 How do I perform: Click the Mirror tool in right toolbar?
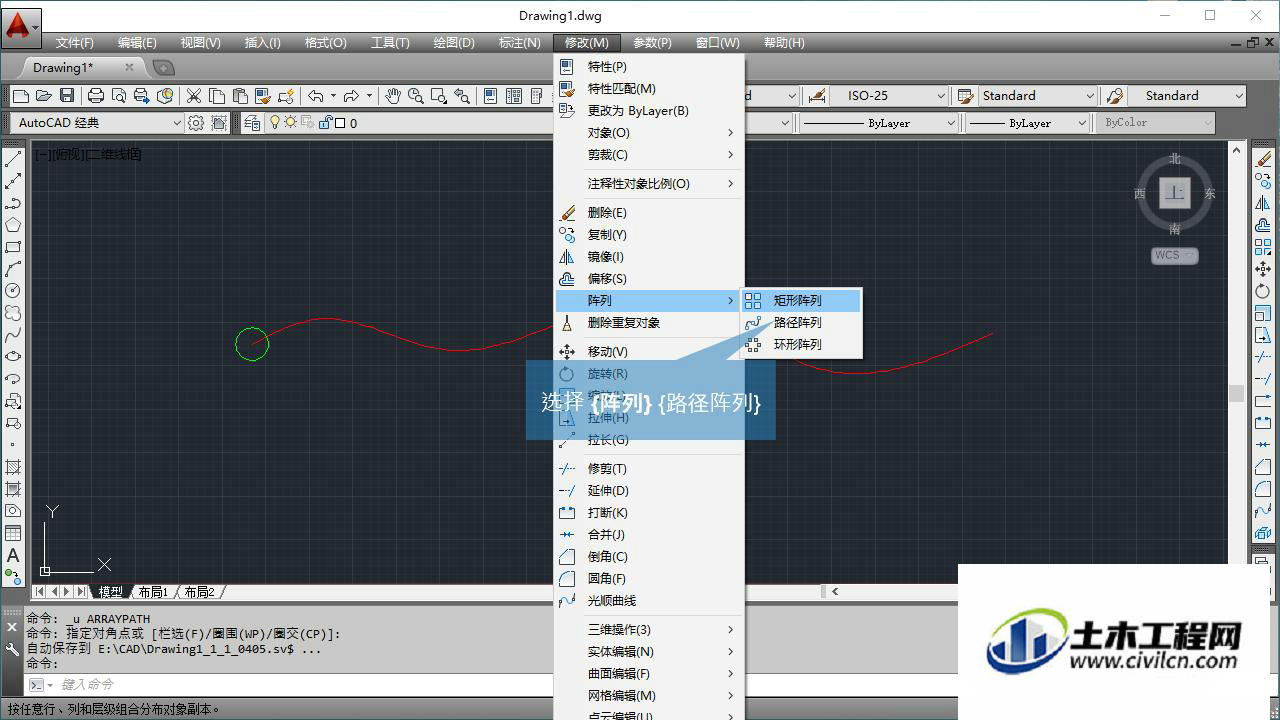pos(1263,203)
